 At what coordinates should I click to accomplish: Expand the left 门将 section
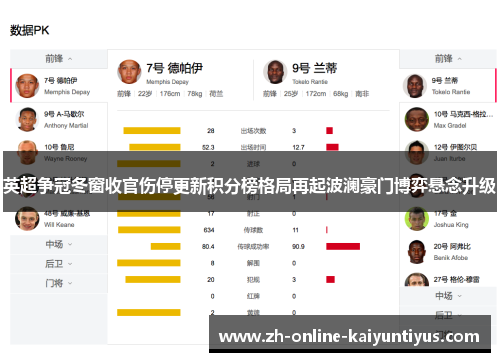point(59,283)
